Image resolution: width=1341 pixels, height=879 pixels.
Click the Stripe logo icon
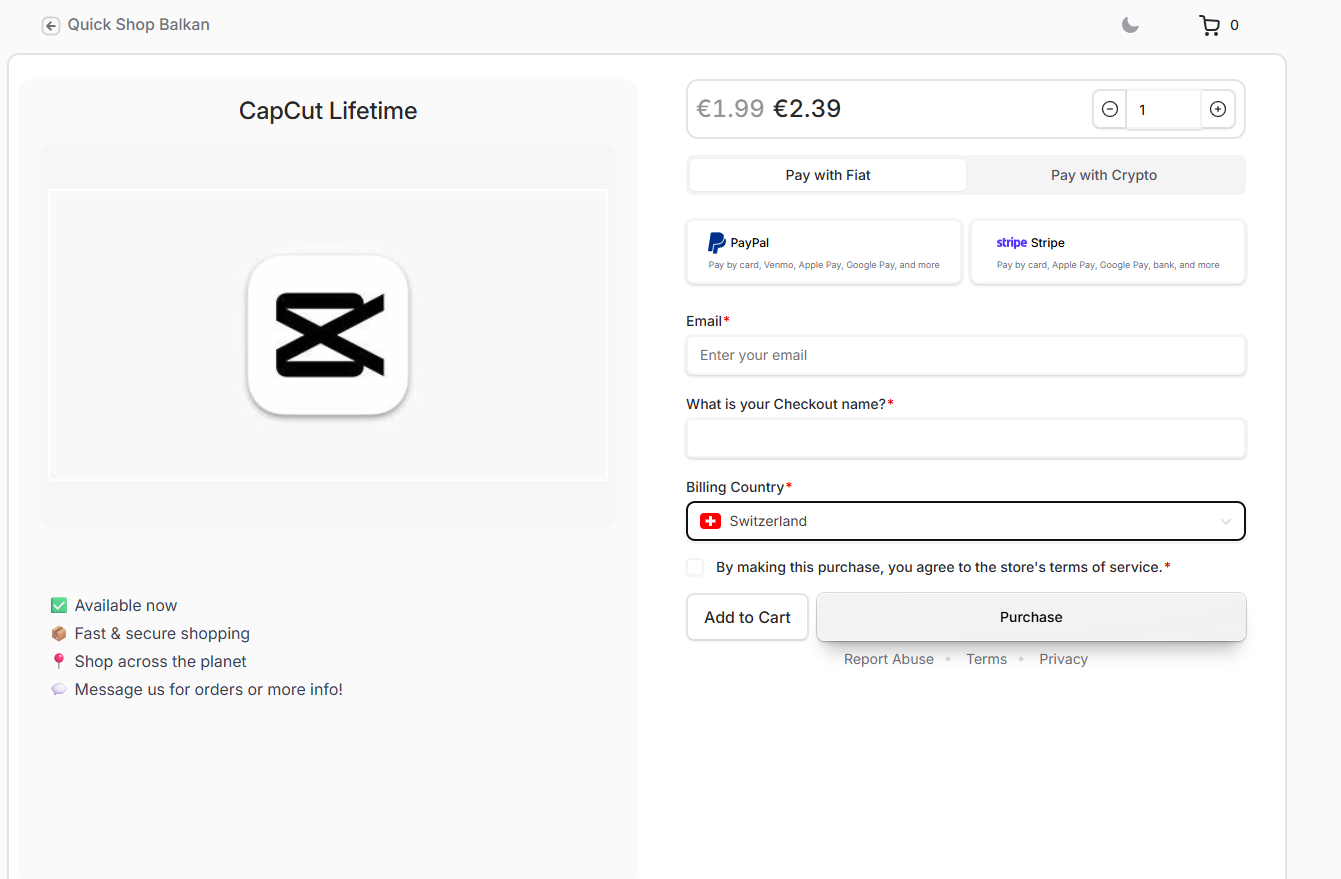[1012, 243]
